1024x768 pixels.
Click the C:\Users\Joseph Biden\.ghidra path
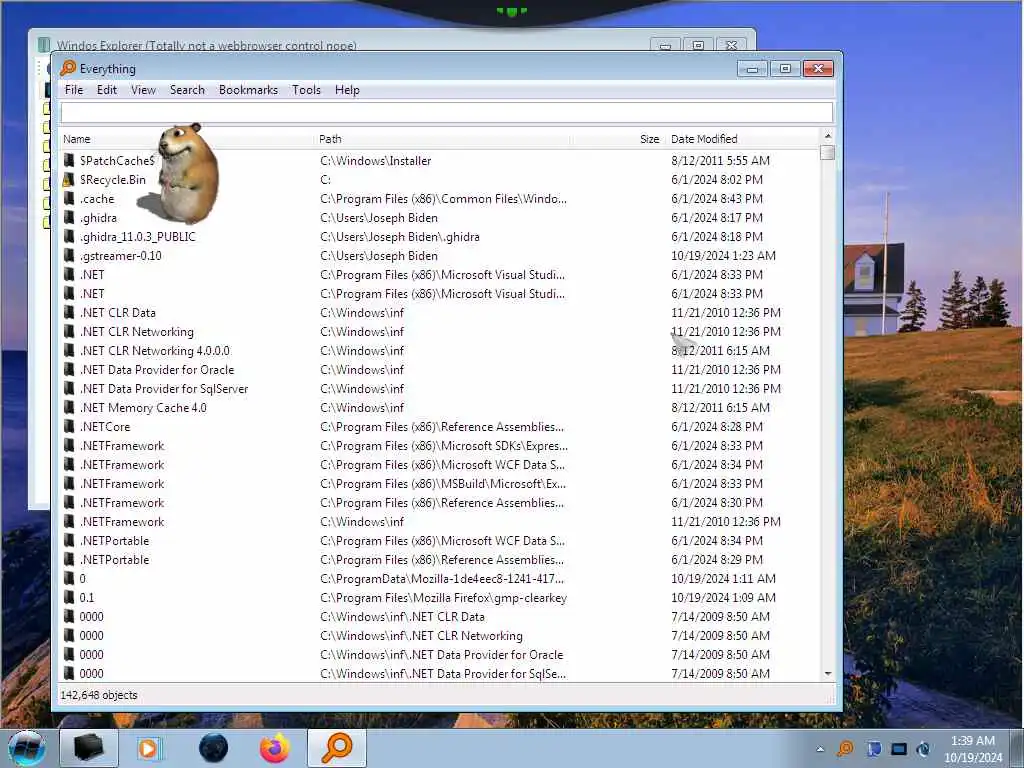400,236
